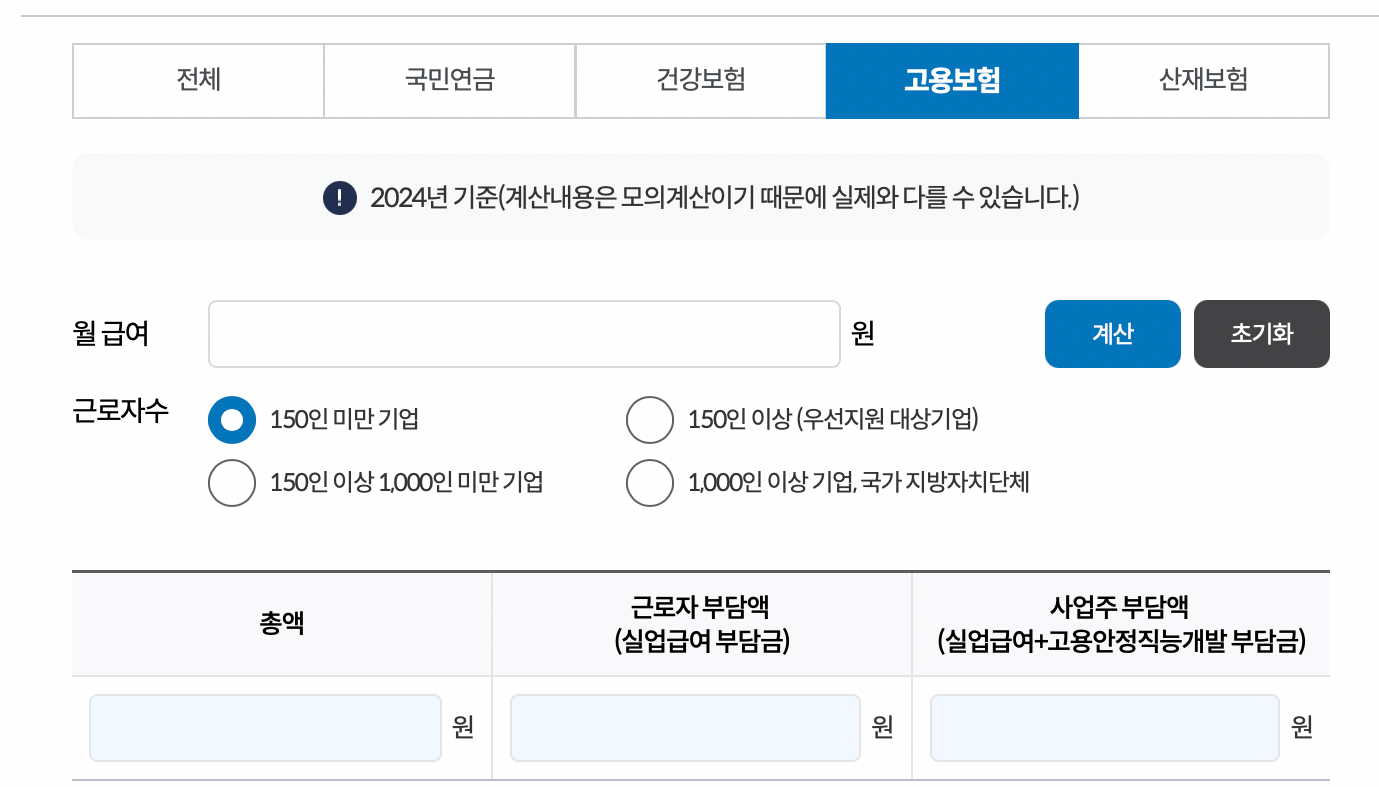Click the 사업주 부담액 result field
The image size is (1379, 787).
click(1105, 727)
